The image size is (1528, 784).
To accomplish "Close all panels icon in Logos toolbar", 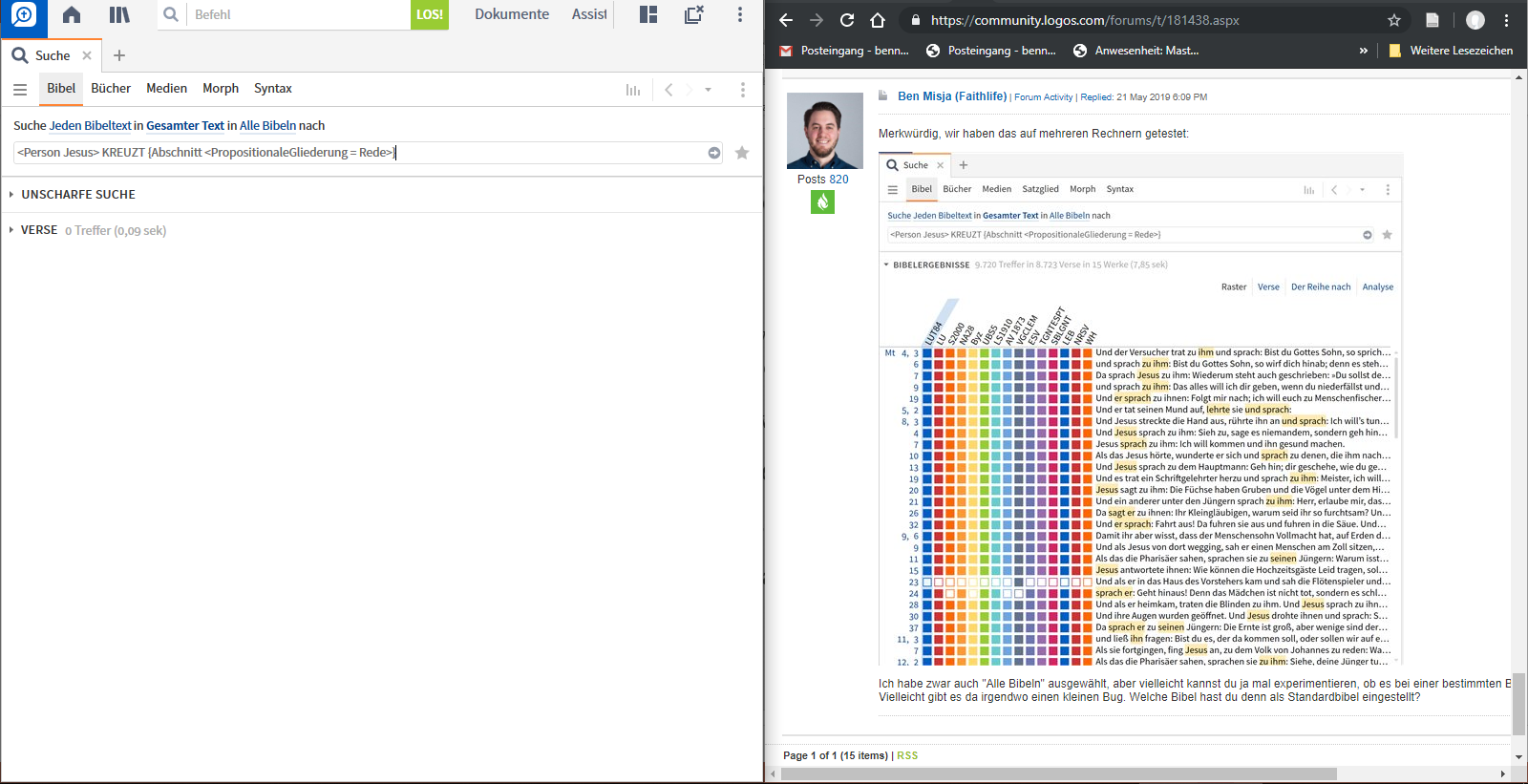I will [694, 14].
